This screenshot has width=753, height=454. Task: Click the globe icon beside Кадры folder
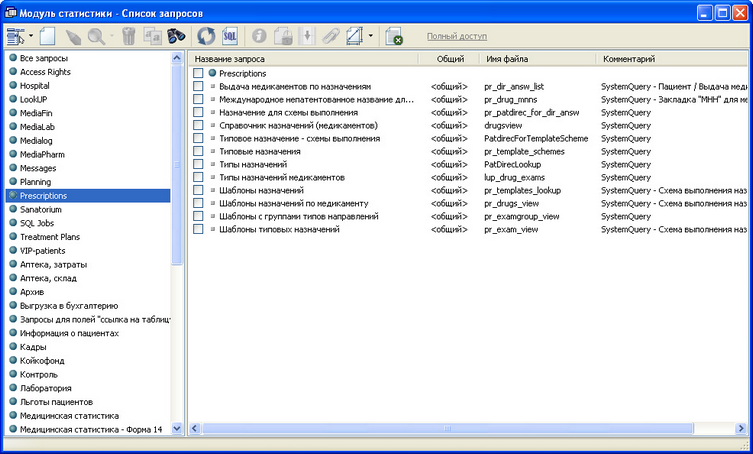pyautogui.click(x=13, y=346)
